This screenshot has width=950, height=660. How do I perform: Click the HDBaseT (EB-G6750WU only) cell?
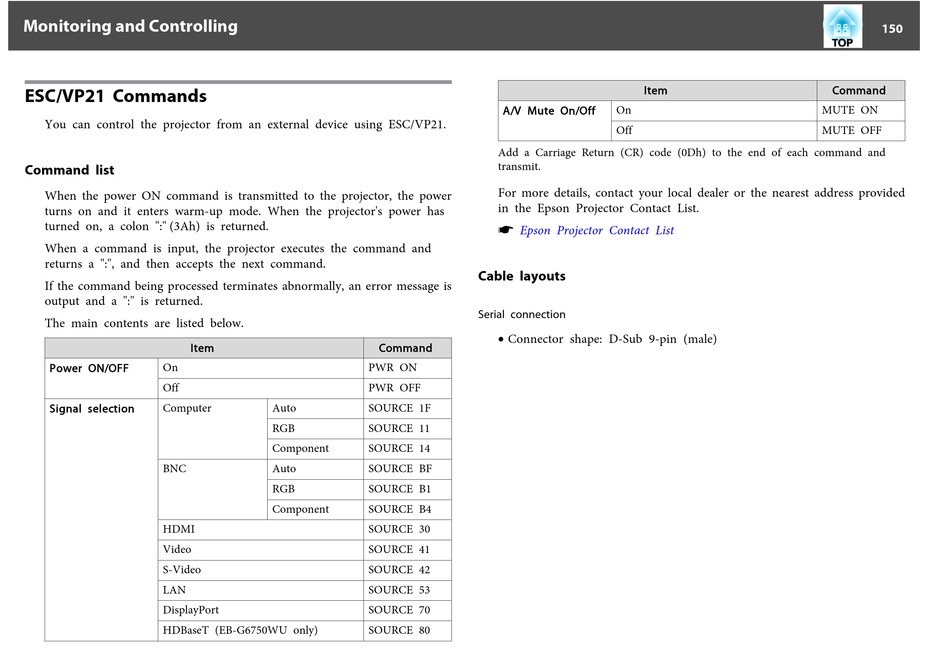261,630
